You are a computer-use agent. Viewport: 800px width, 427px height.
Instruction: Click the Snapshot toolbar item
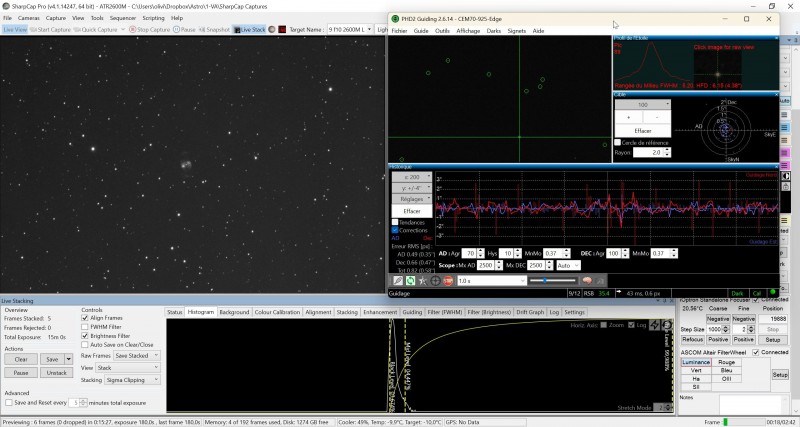214,30
